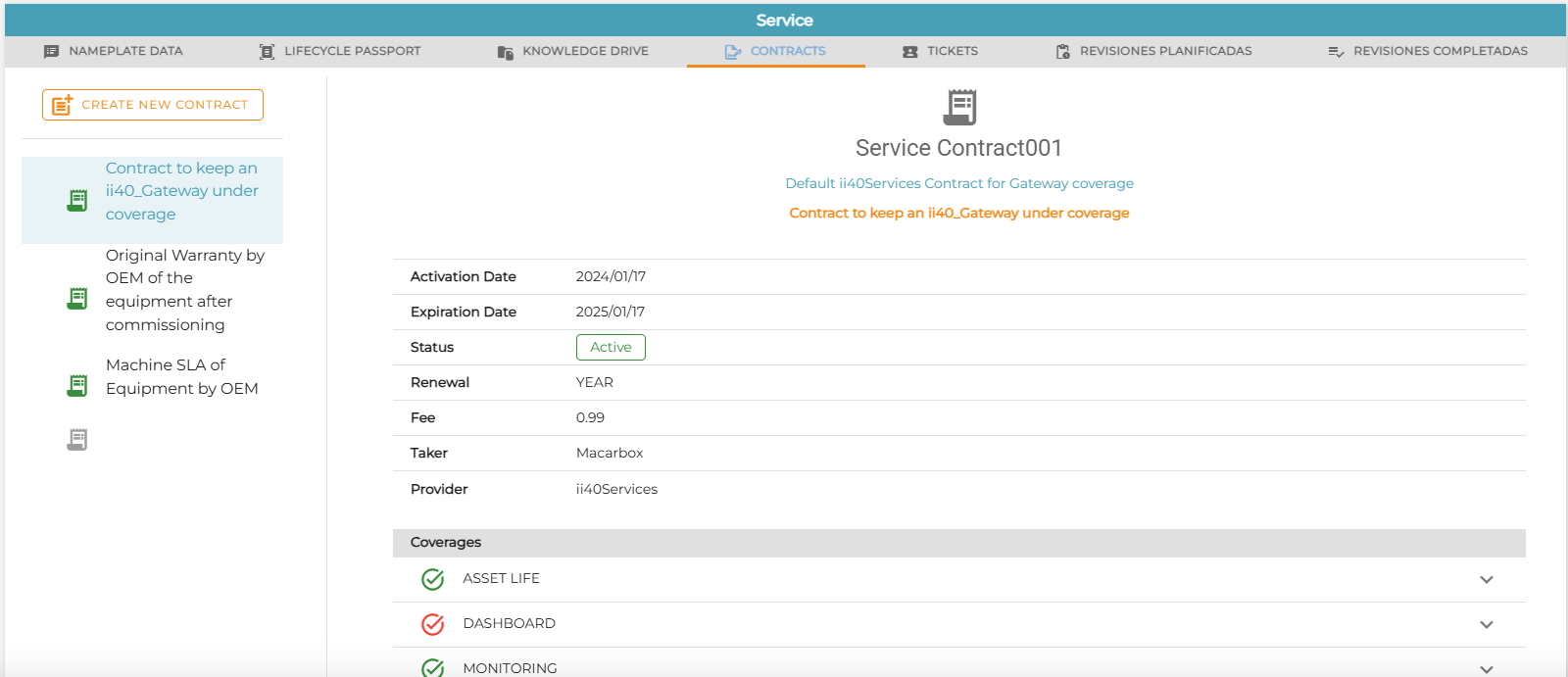Select 'Contract to keep an ii40_Gateway under coverage' item

coord(152,200)
